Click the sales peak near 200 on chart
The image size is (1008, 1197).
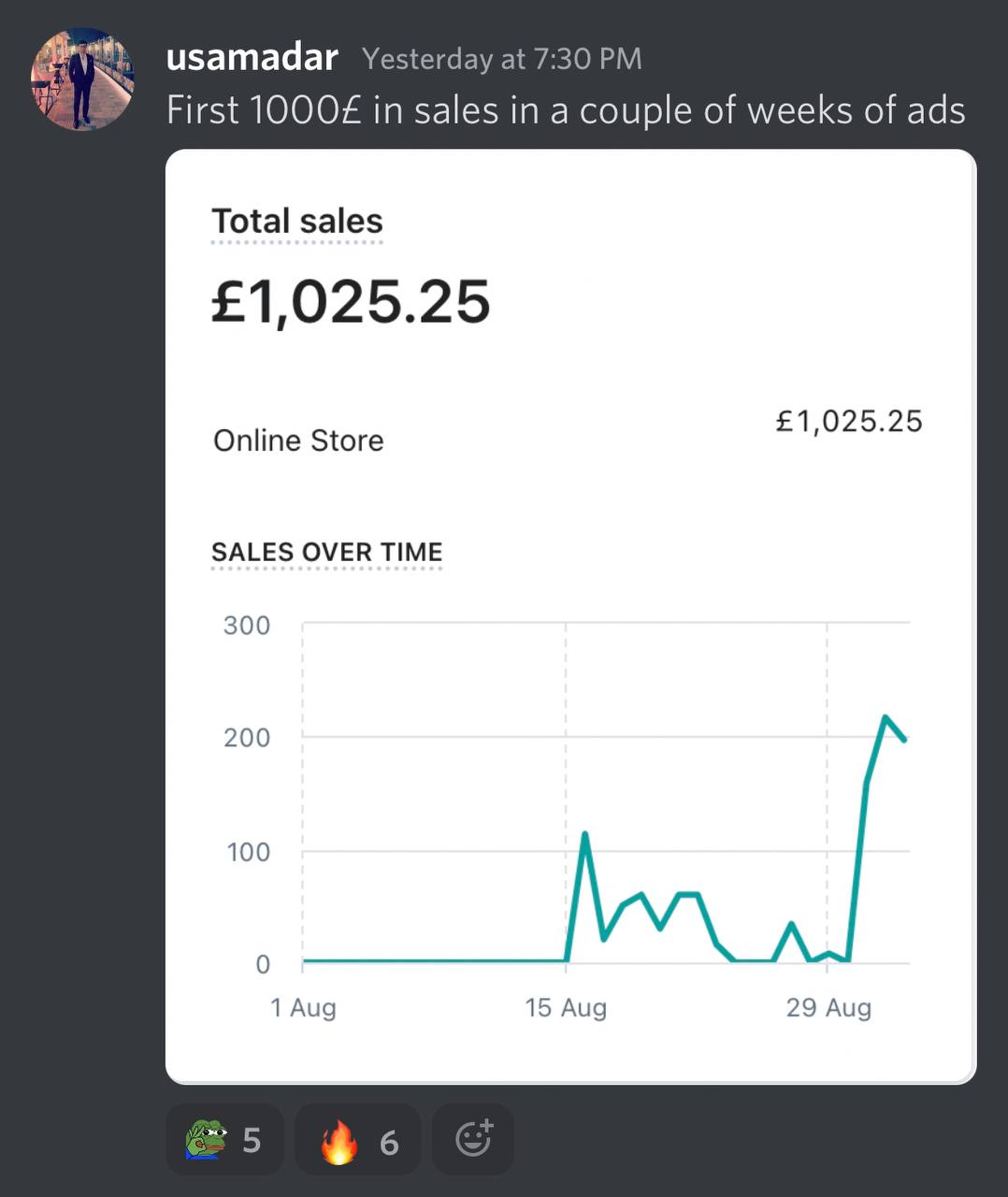pyautogui.click(x=885, y=717)
